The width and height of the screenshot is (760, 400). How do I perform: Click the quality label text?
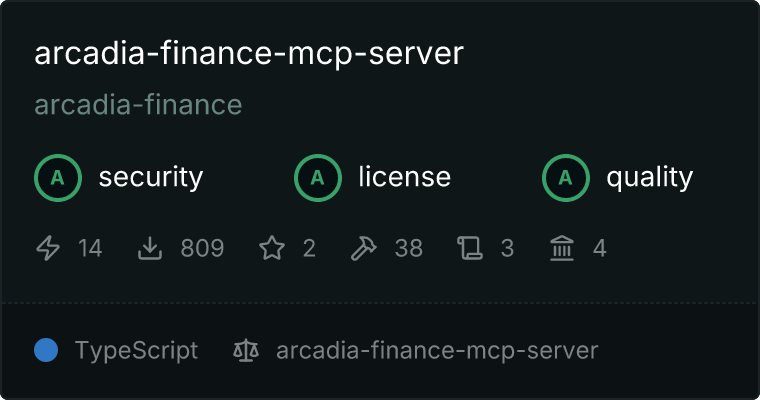[649, 177]
